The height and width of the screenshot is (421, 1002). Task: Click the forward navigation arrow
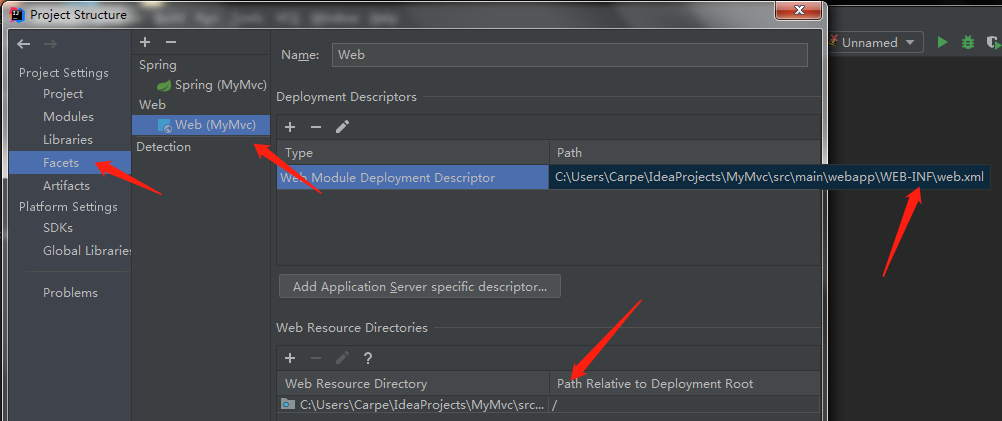point(49,43)
